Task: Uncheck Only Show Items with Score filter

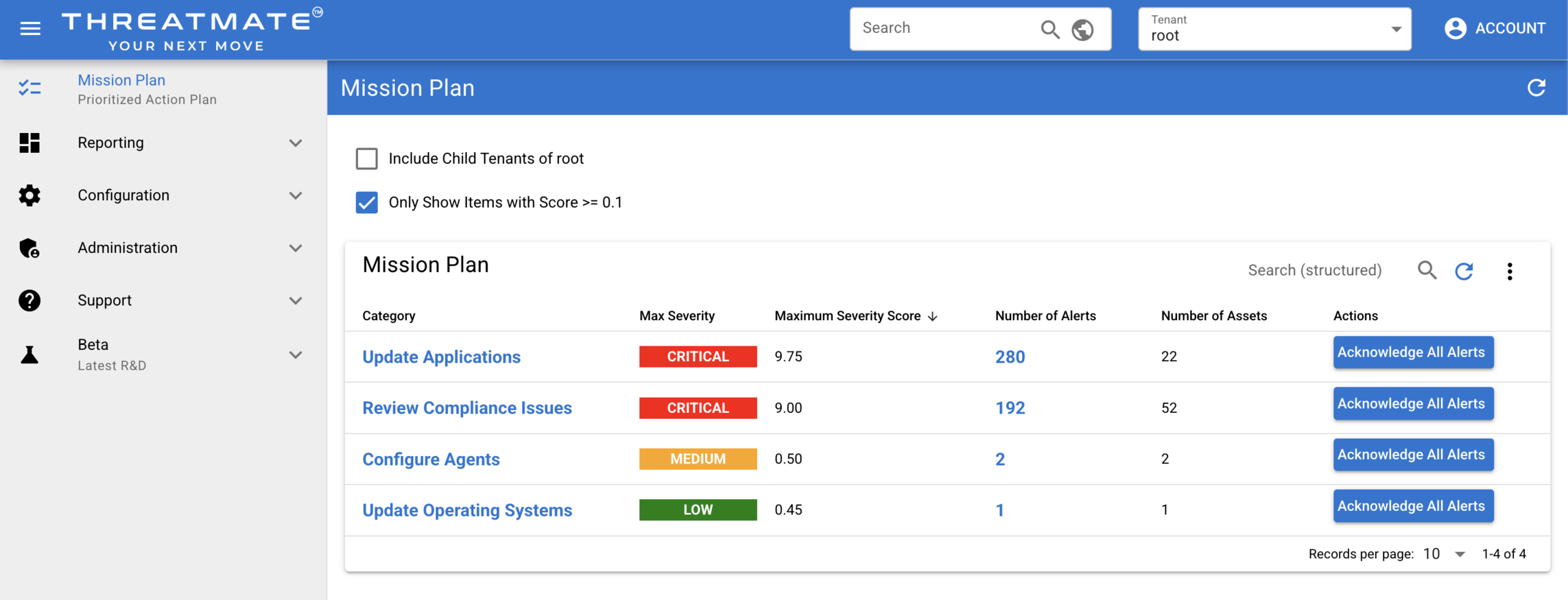Action: click(x=367, y=203)
